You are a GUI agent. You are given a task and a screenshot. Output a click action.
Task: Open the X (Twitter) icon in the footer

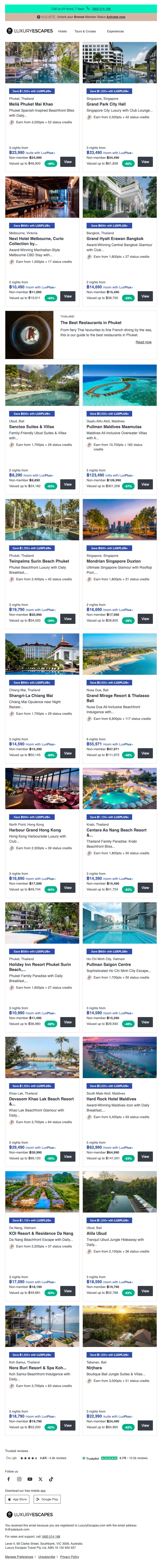pyautogui.click(x=40, y=1479)
